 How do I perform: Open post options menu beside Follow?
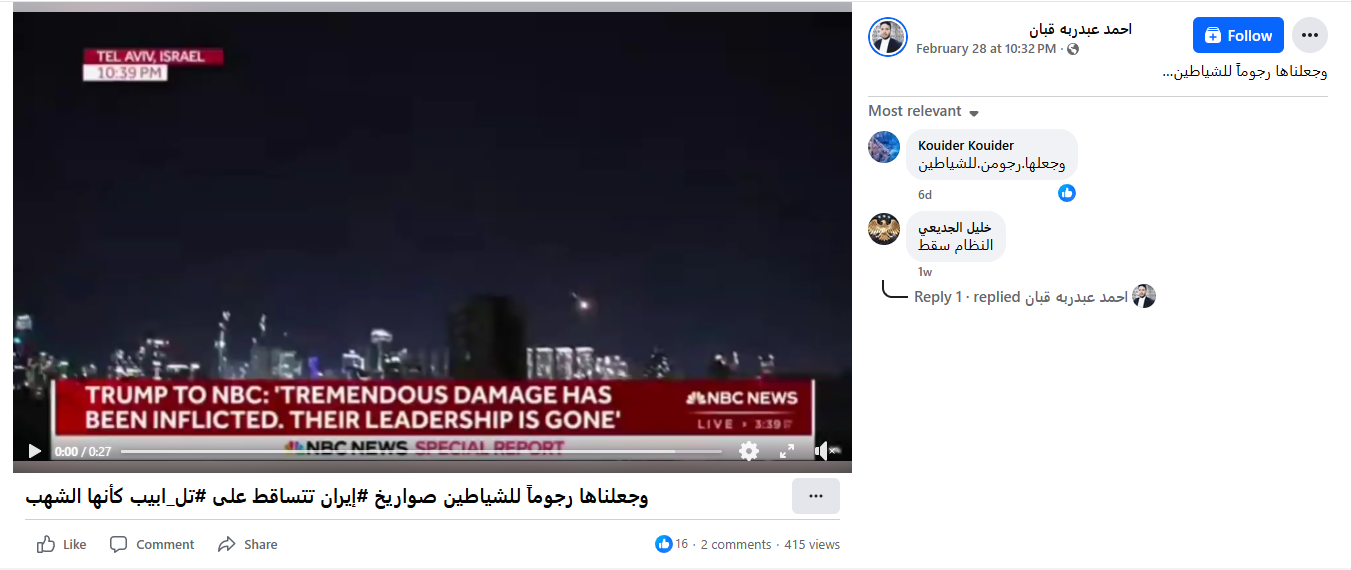pyautogui.click(x=1310, y=35)
